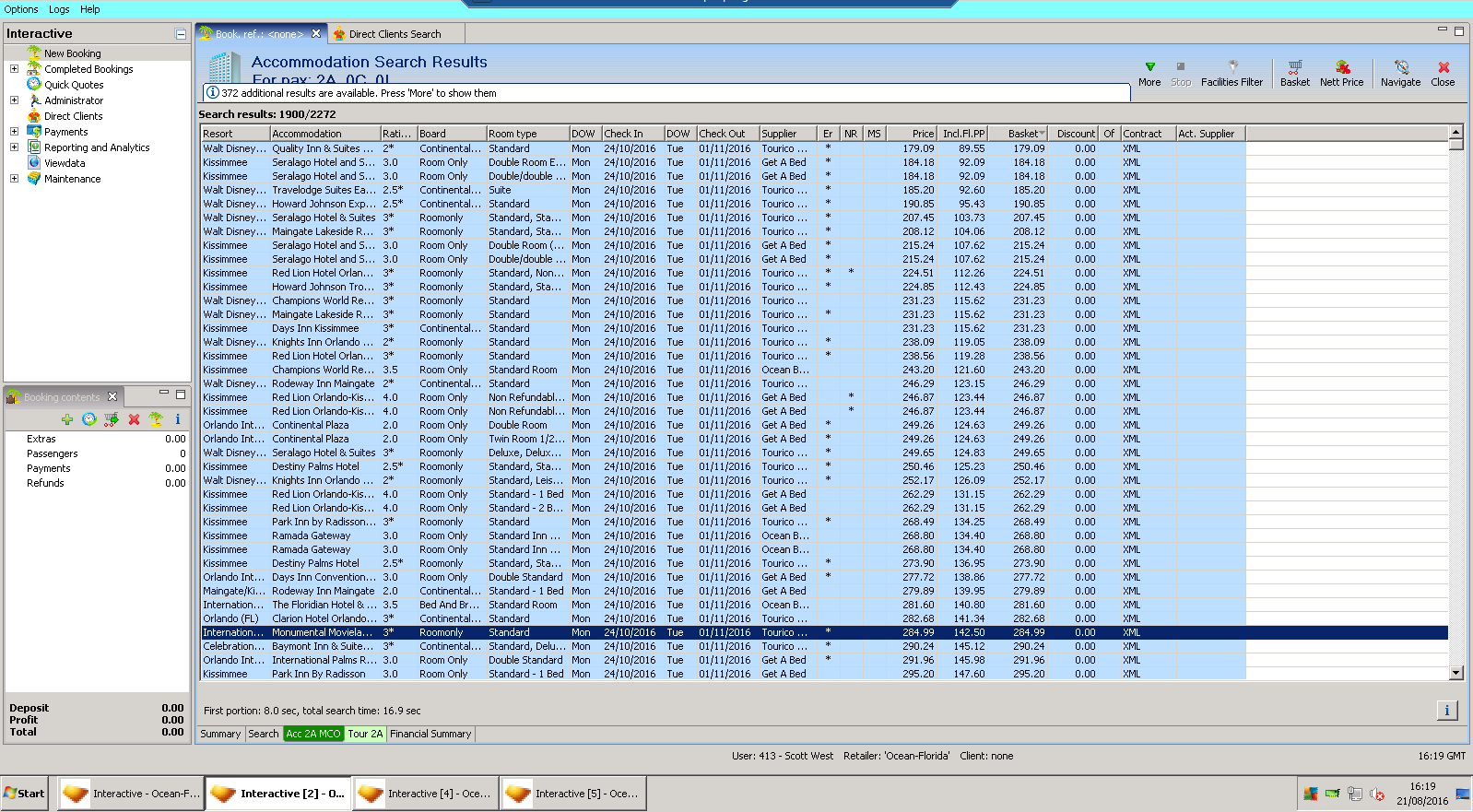Open Quick Quotes via its clock icon
Image resolution: width=1473 pixels, height=812 pixels.
coord(34,85)
